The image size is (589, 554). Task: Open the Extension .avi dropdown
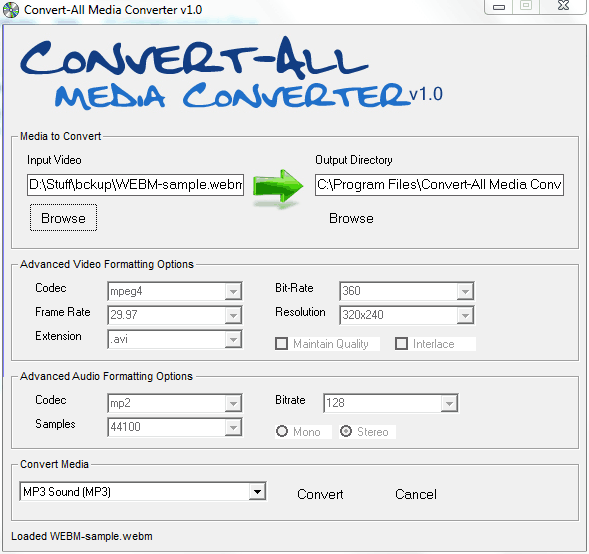point(175,339)
